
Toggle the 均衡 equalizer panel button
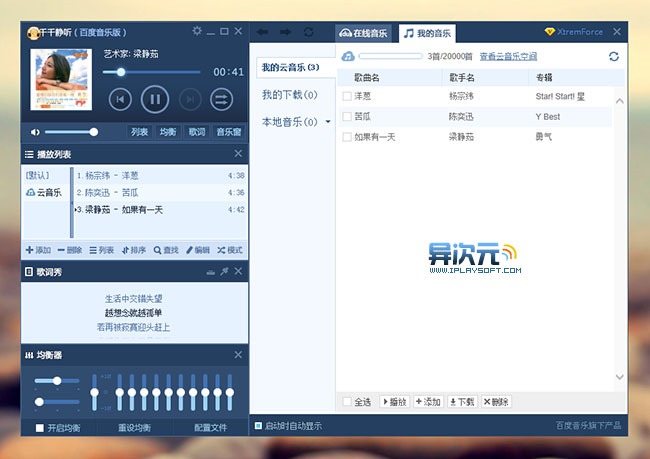coord(168,132)
